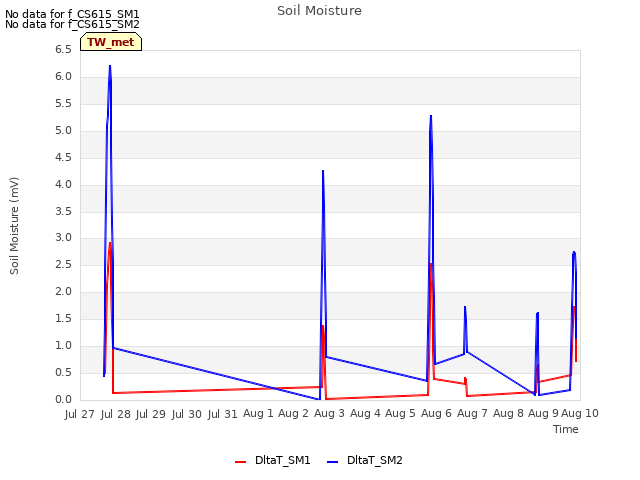Click the blue peak near 6.2 on Jul 28
Image resolution: width=640 pixels, height=480 pixels.
110,66
